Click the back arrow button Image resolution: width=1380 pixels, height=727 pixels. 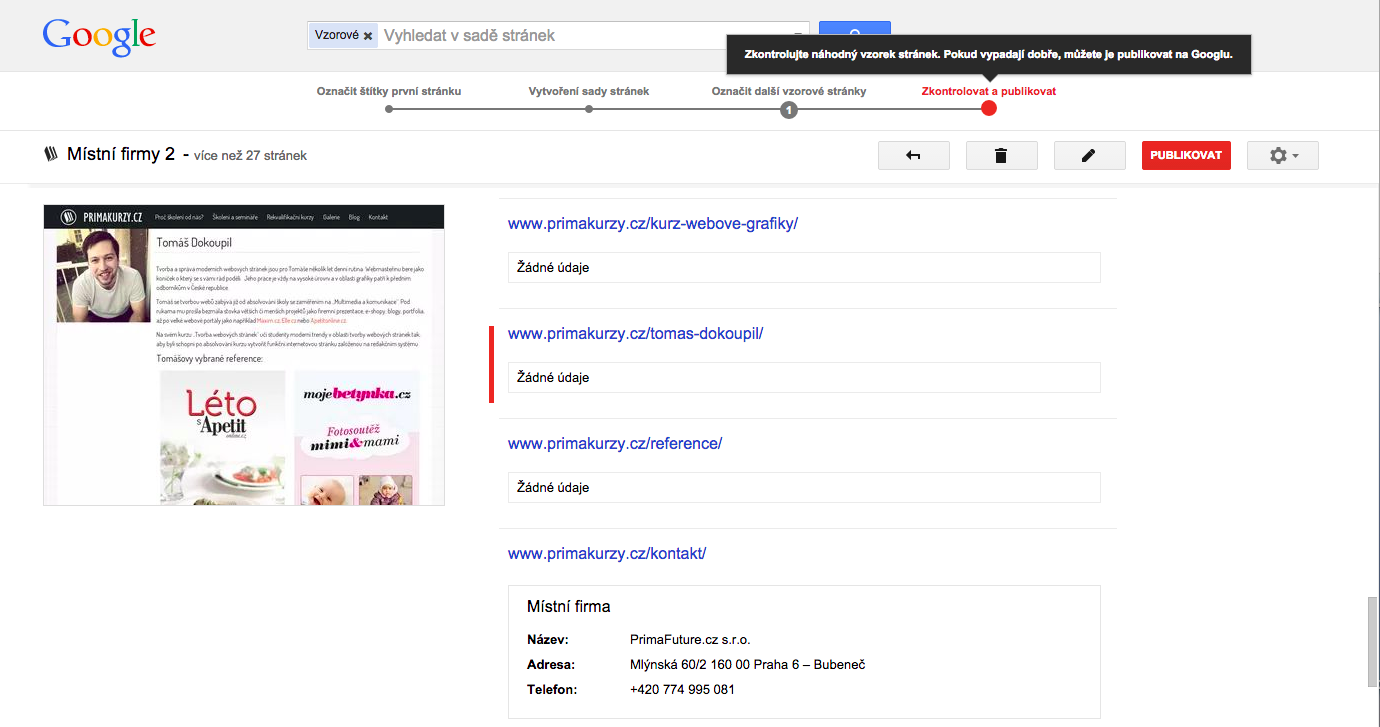tap(914, 156)
